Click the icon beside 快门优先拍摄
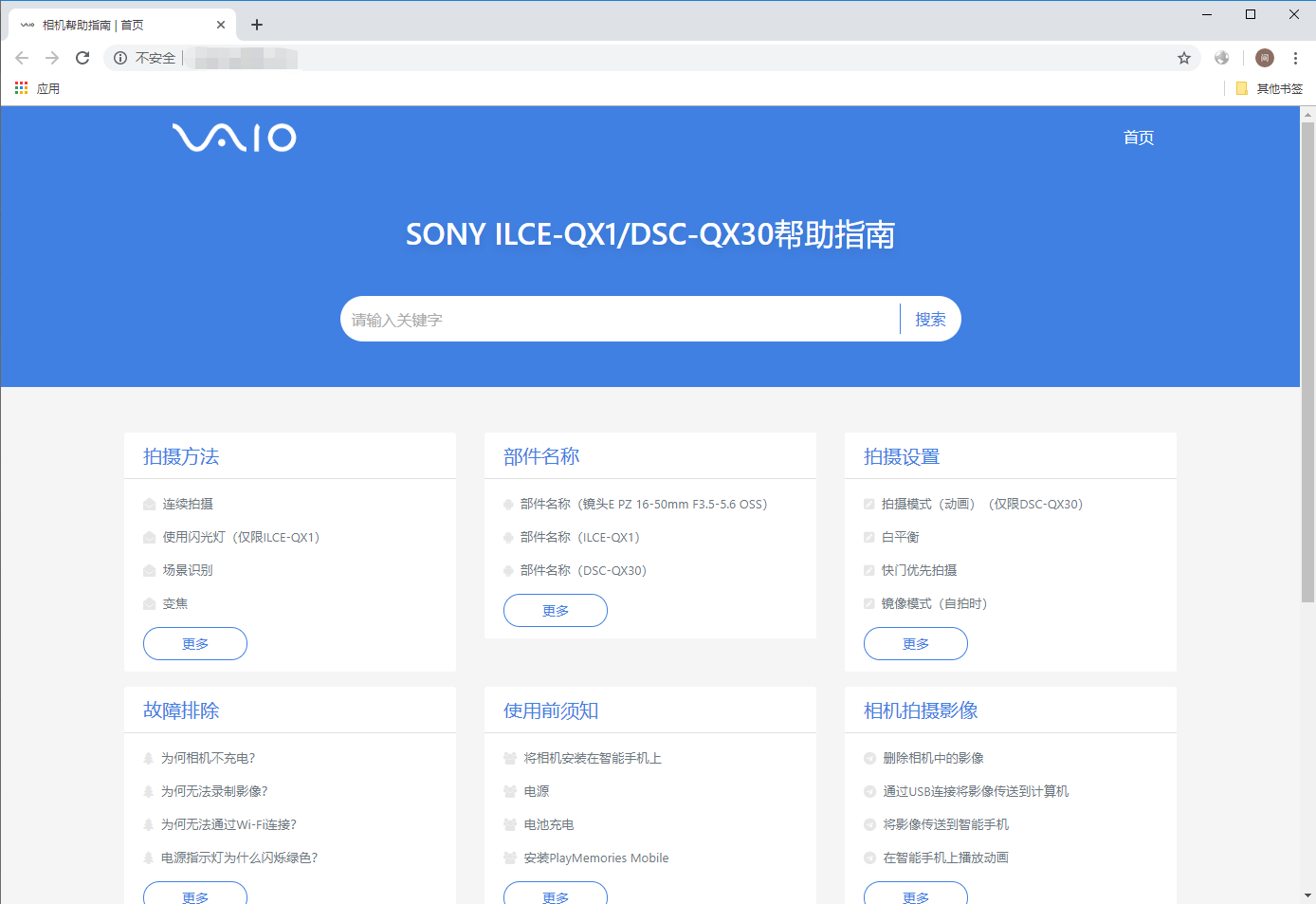 click(868, 571)
